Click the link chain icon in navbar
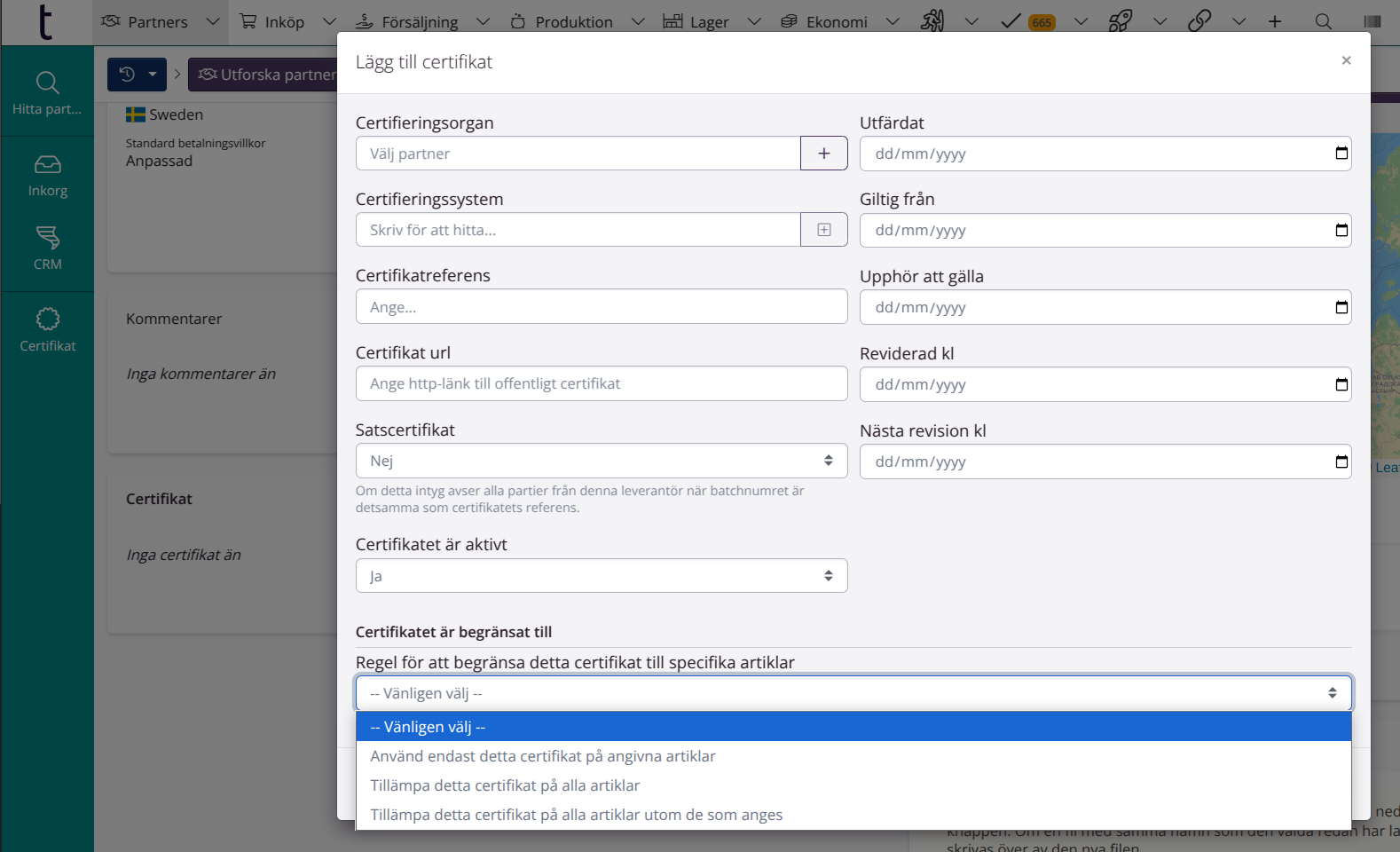 [1199, 21]
